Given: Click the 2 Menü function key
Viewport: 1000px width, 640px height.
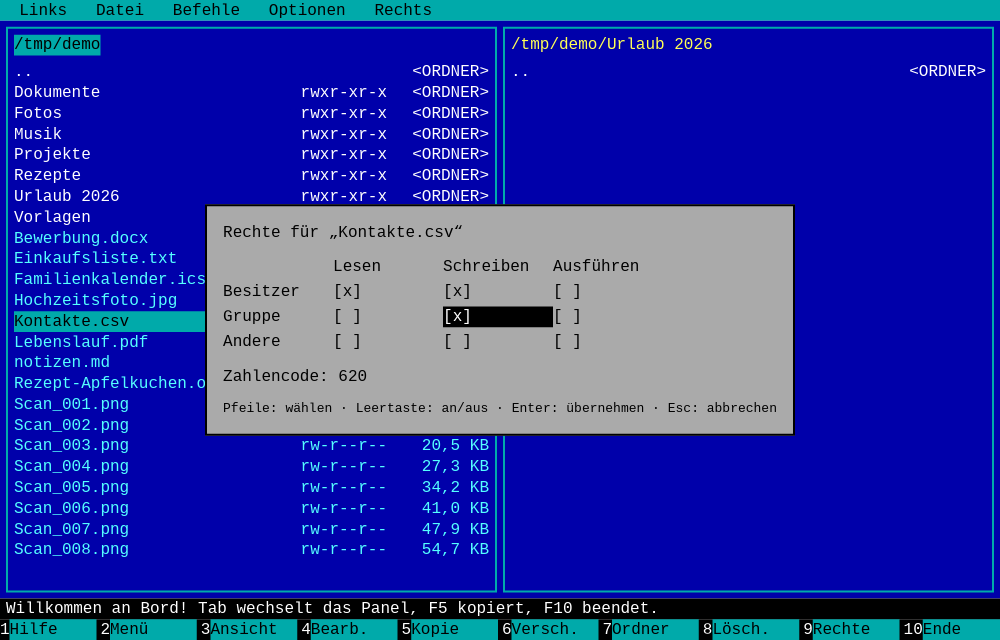Looking at the screenshot, I should 149,629.
